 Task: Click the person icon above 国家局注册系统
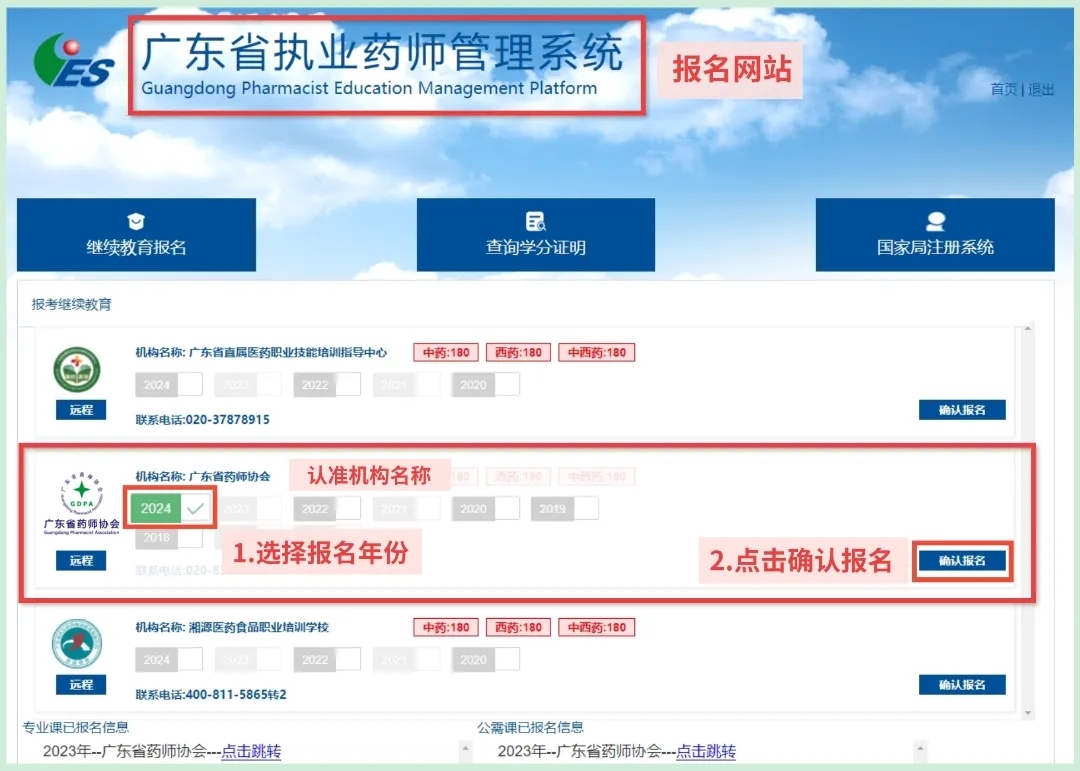pyautogui.click(x=935, y=222)
